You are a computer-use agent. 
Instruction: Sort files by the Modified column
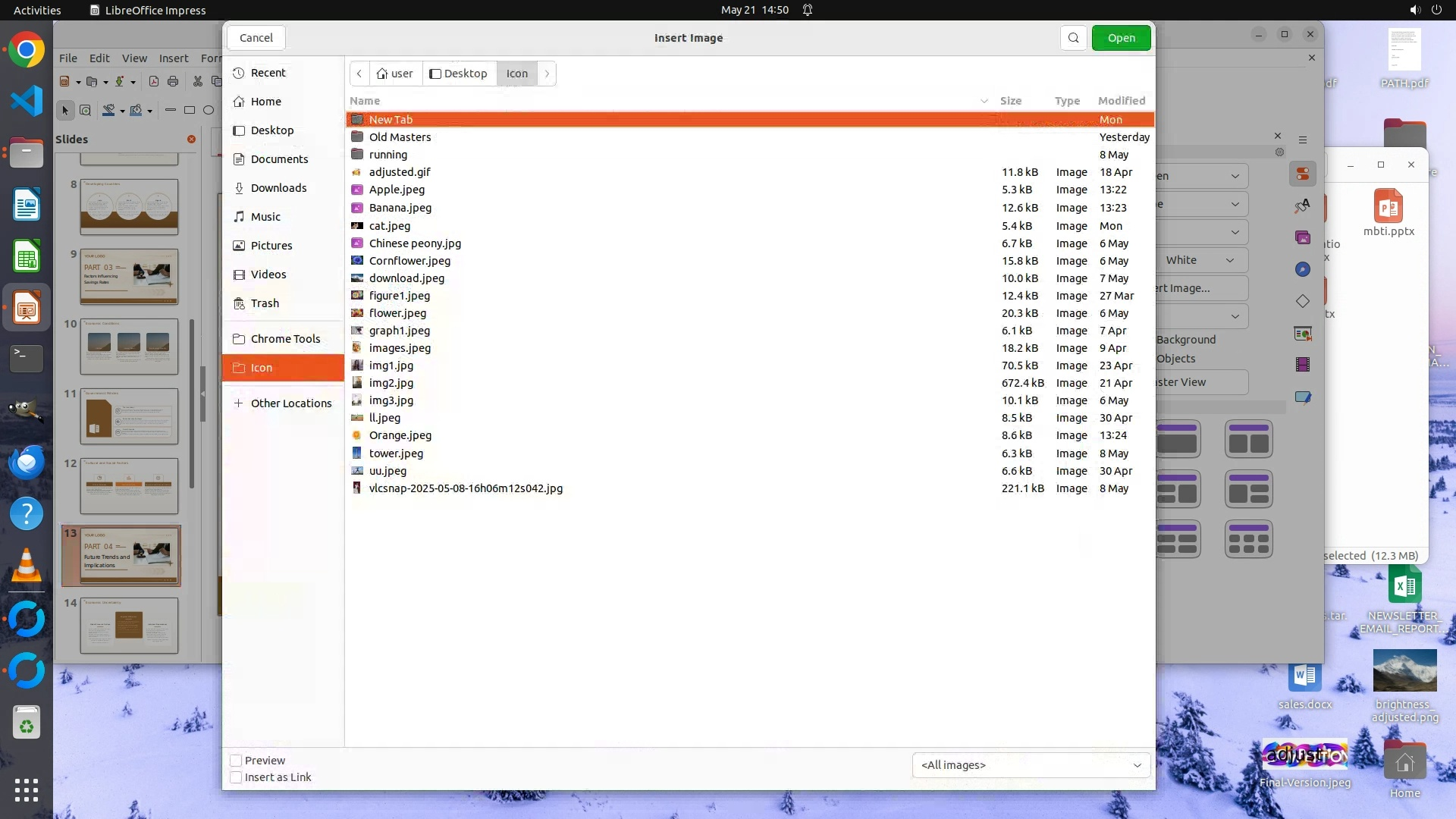1121,101
